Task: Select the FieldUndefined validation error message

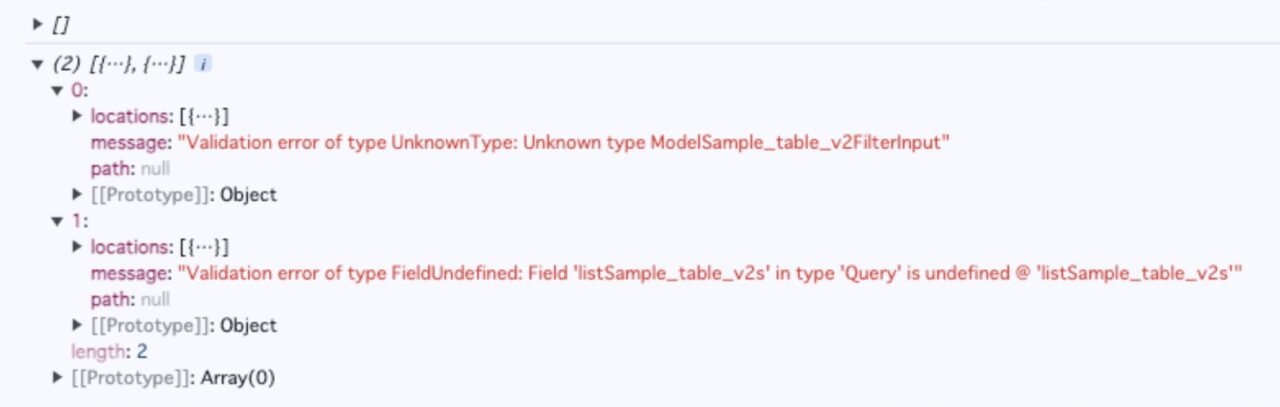Action: click(709, 273)
